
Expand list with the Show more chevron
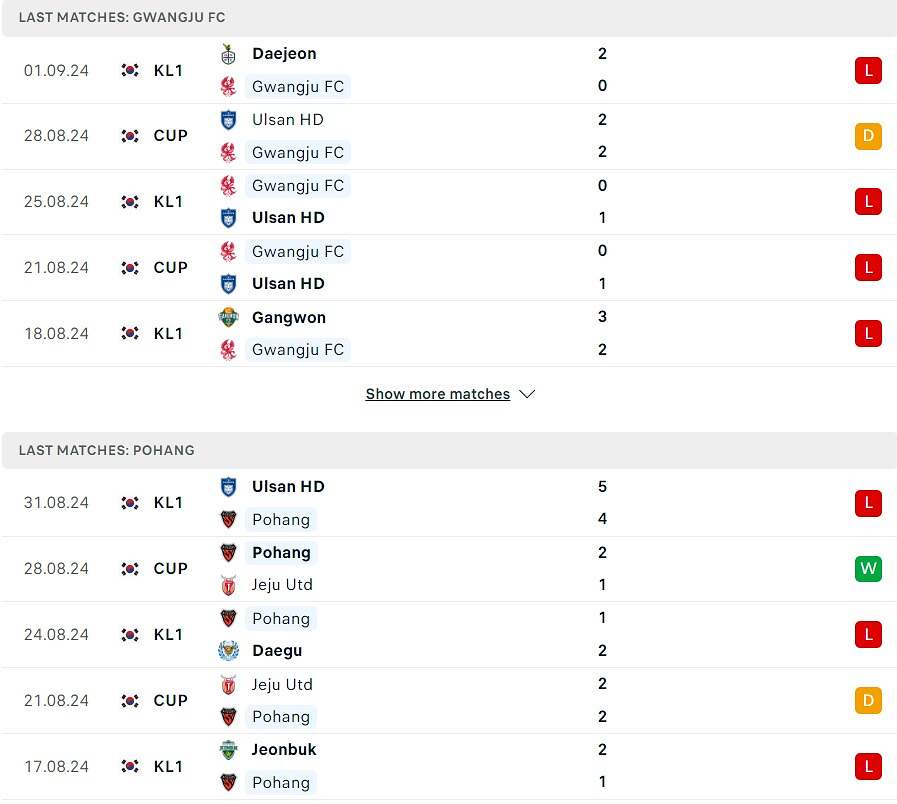[x=527, y=394]
